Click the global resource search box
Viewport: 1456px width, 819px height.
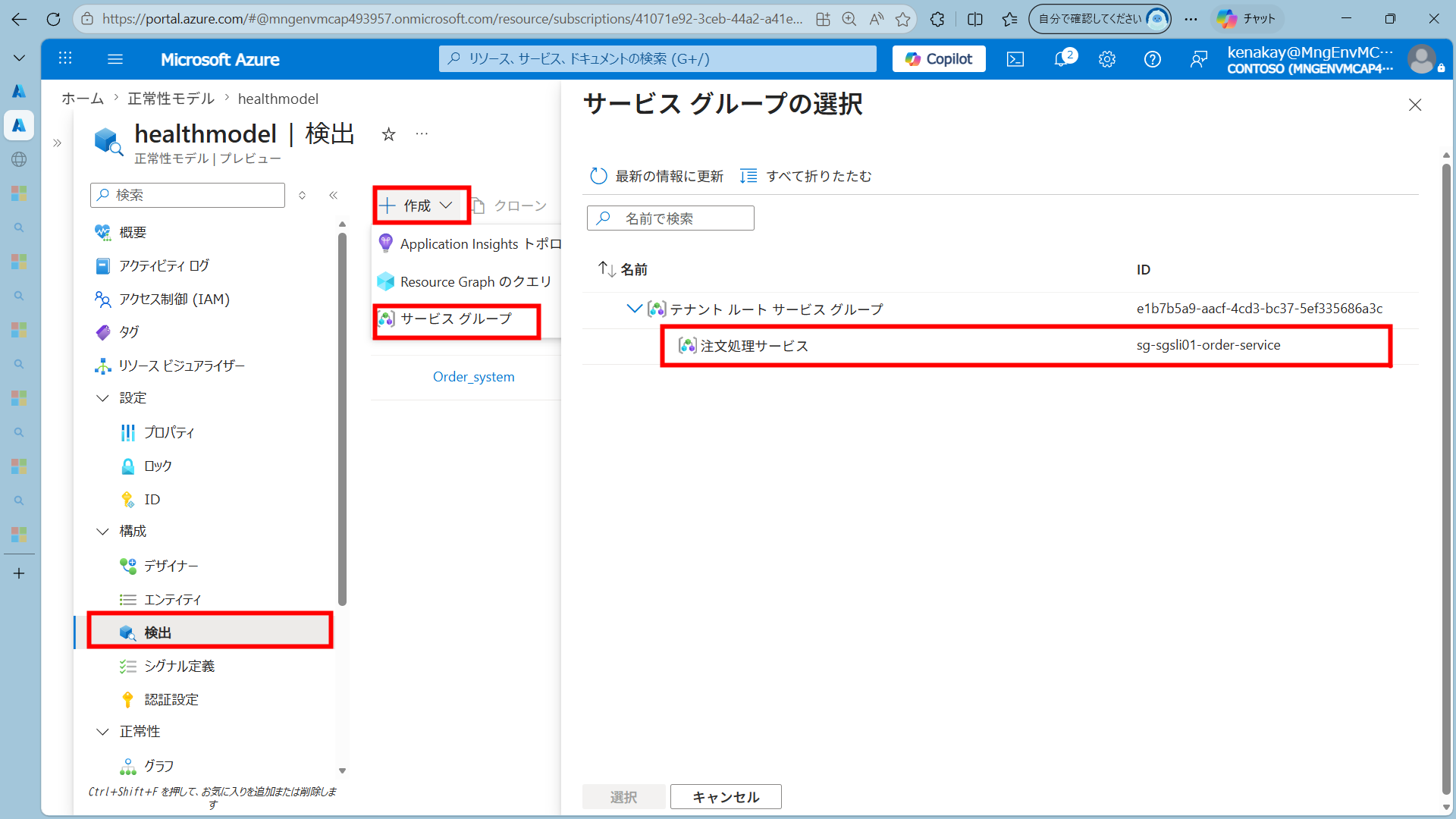[657, 58]
